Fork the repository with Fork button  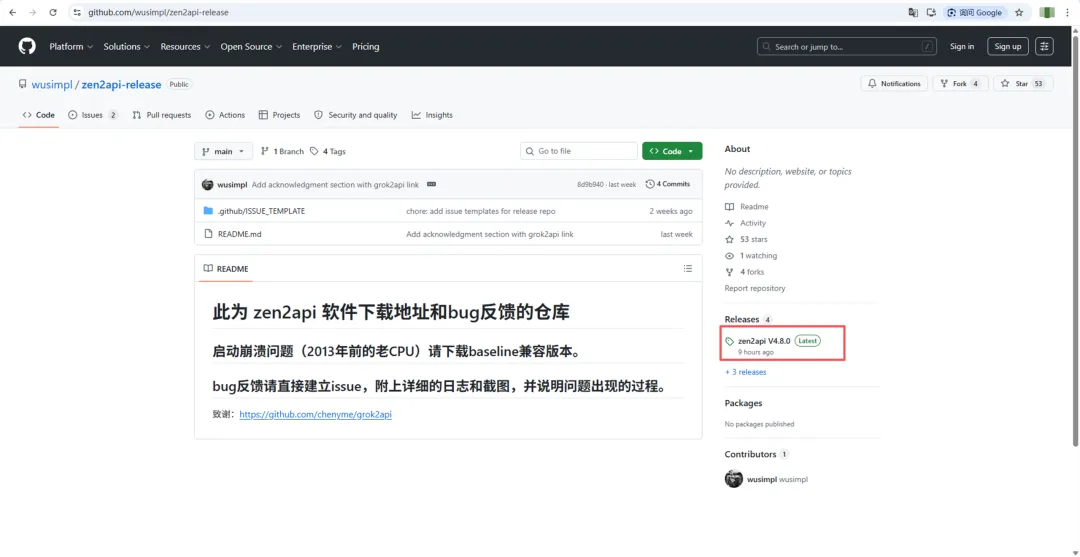pos(960,83)
